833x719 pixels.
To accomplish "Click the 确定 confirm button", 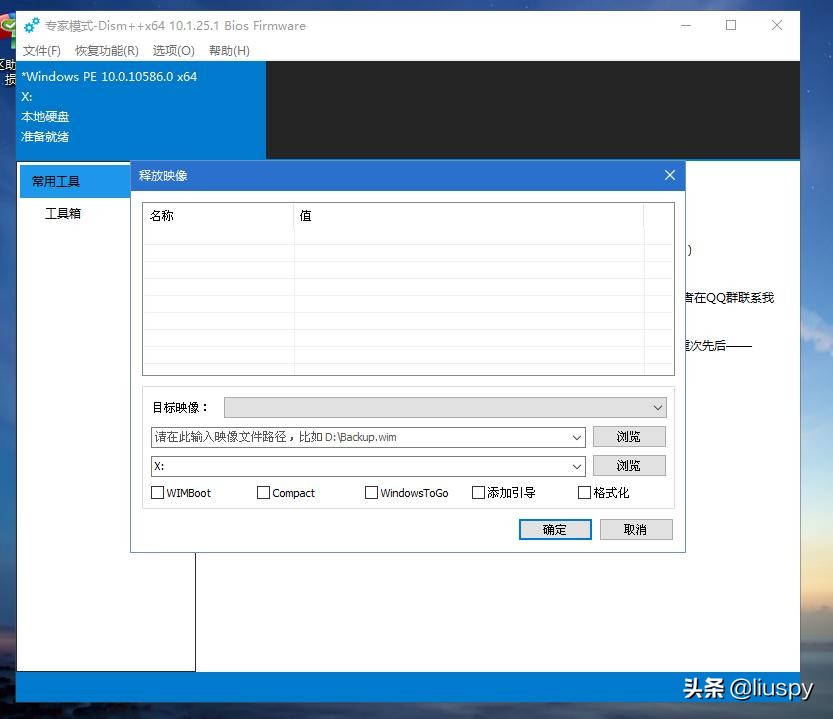I will [x=555, y=529].
